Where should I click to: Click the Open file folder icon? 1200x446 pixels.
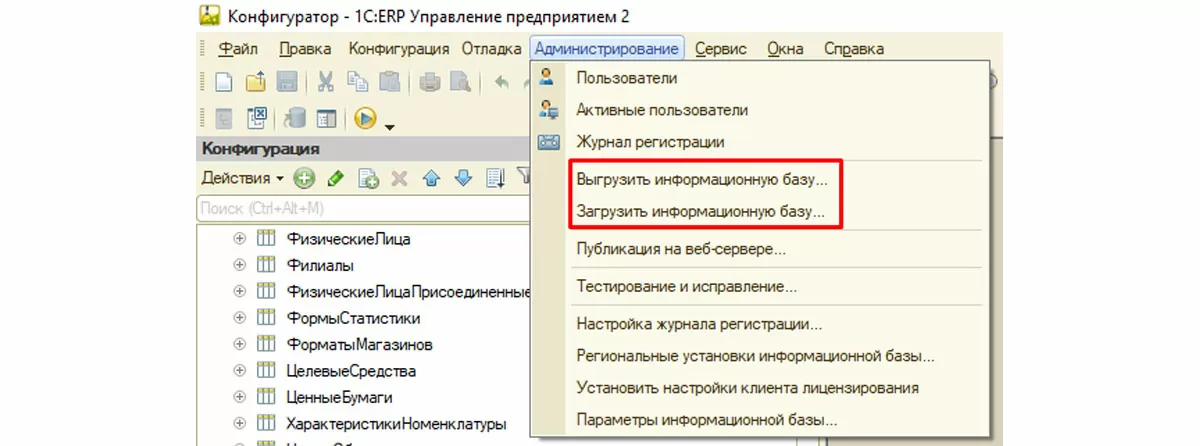[256, 83]
